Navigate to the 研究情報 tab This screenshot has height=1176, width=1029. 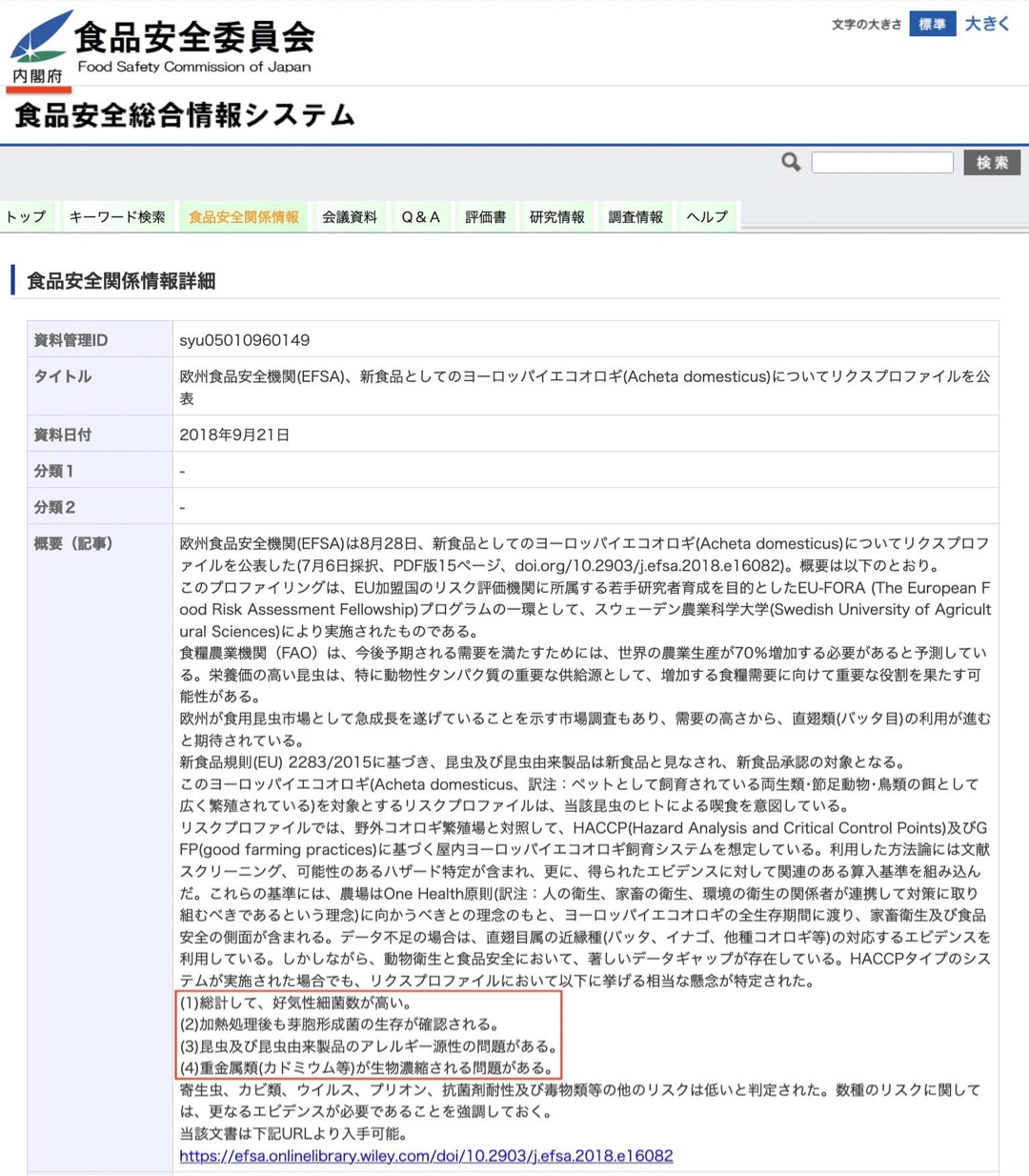pyautogui.click(x=557, y=217)
